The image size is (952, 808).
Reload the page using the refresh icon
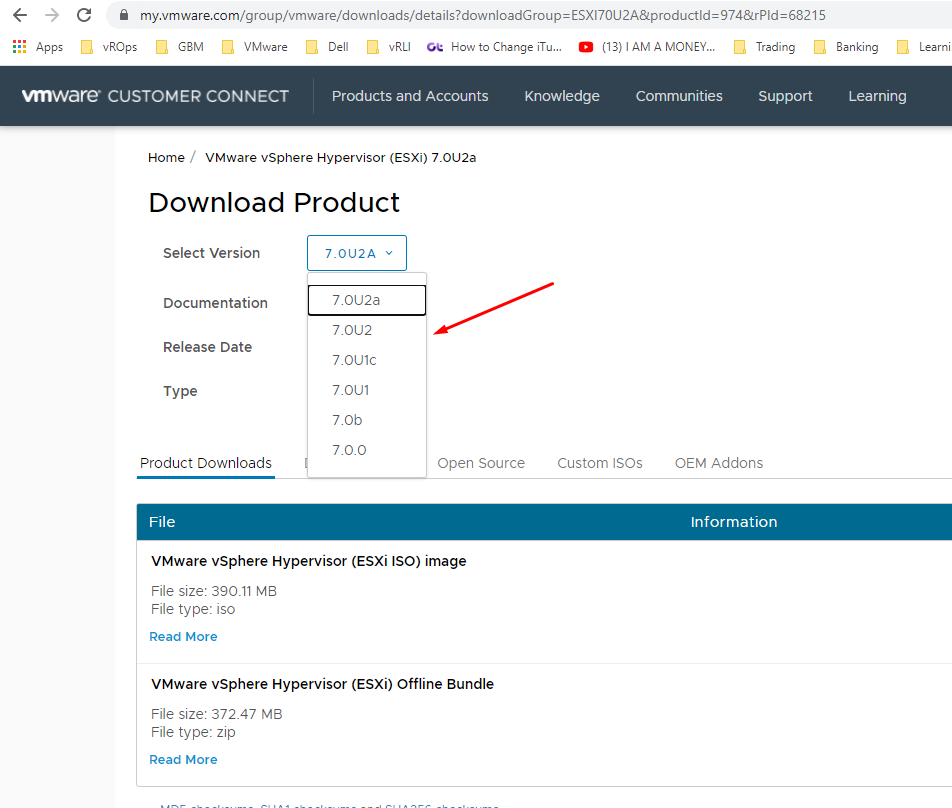(84, 15)
